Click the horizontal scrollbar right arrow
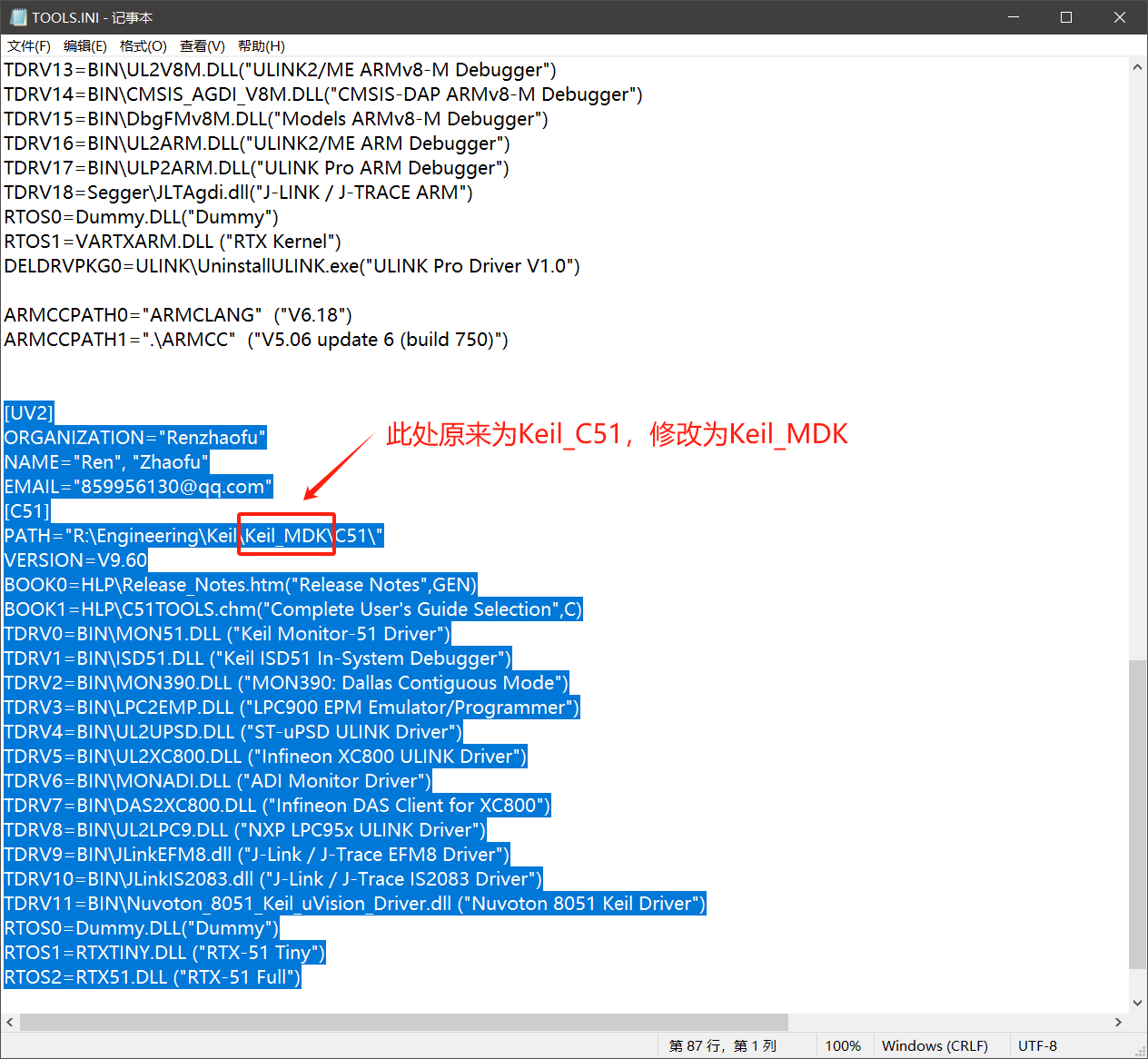This screenshot has width=1148, height=1059. 1118,1022
